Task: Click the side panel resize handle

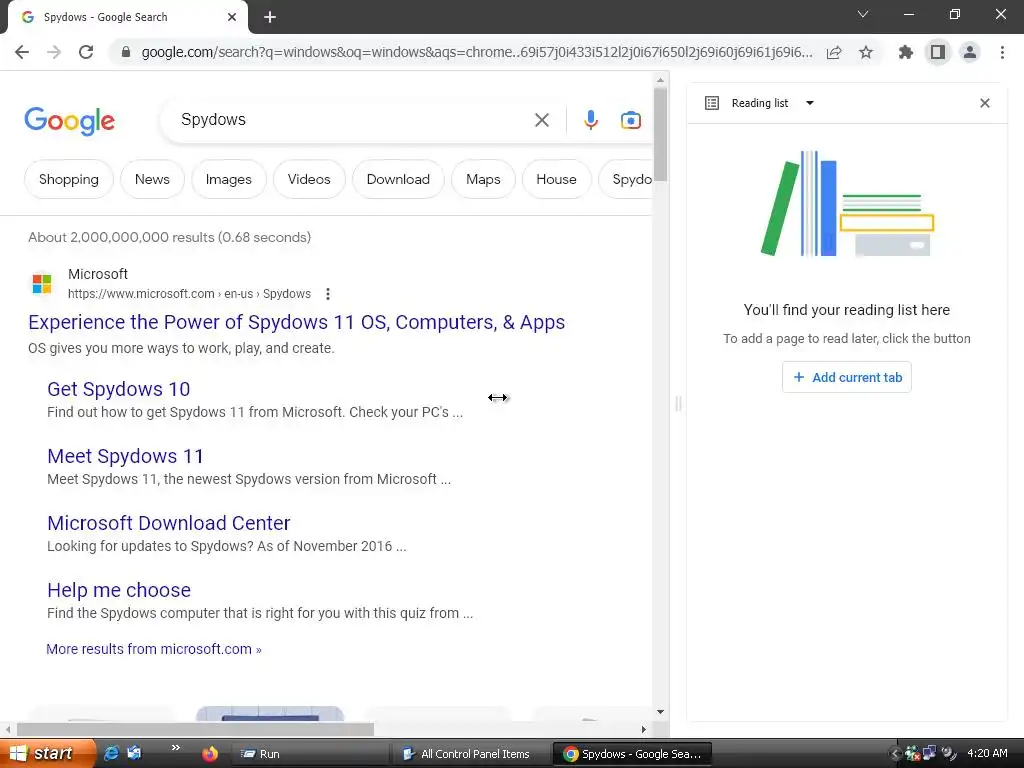Action: tap(678, 404)
